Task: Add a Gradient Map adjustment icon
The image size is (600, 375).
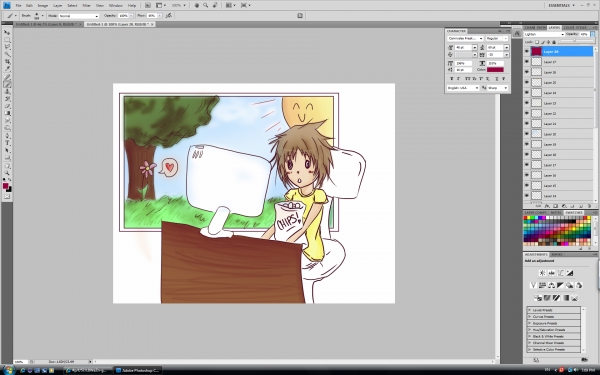Action: click(x=565, y=298)
